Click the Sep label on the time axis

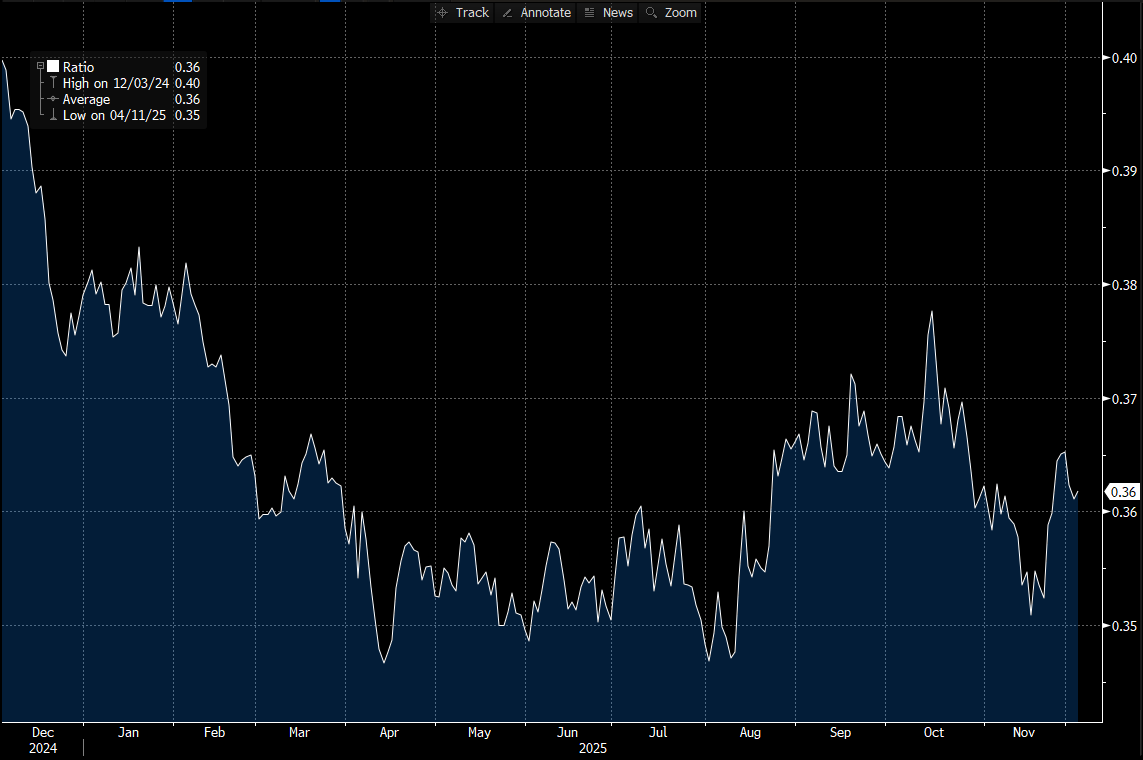tap(840, 732)
